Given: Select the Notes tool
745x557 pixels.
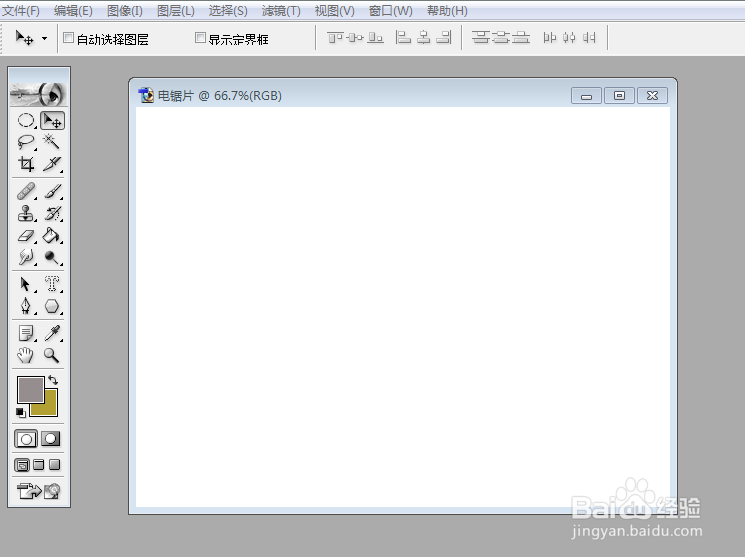Looking at the screenshot, I should [26, 333].
